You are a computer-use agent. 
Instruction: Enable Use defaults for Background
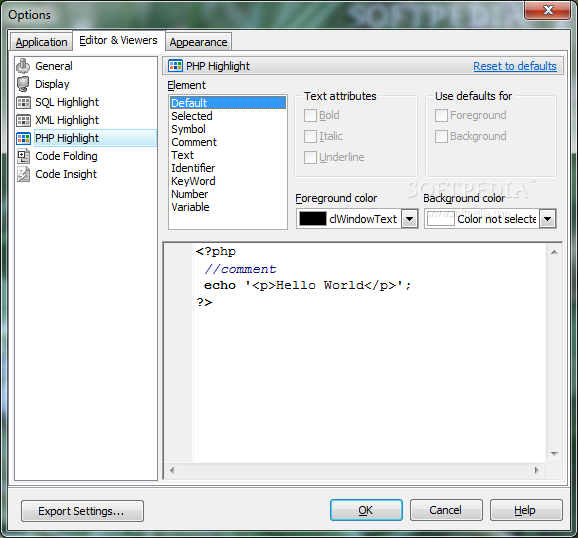point(441,136)
